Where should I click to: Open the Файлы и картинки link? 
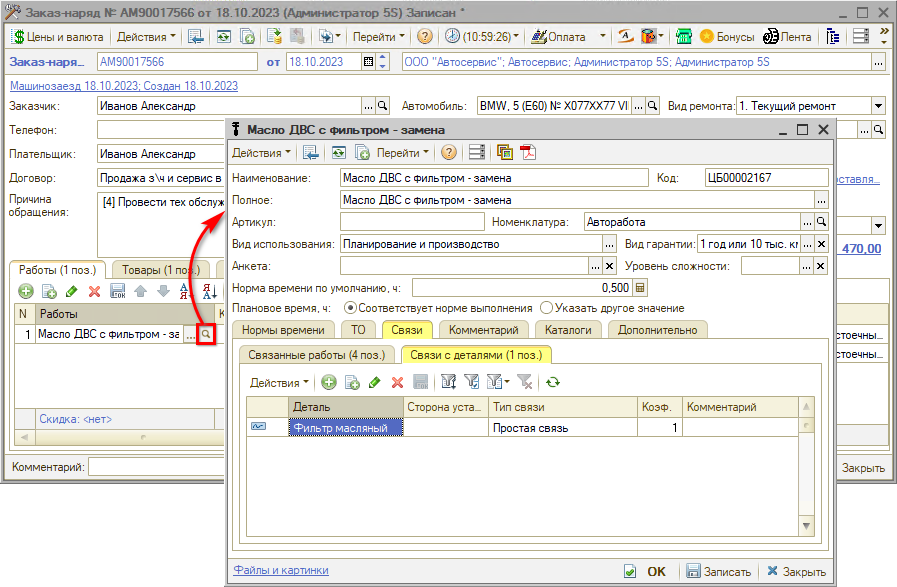click(281, 570)
